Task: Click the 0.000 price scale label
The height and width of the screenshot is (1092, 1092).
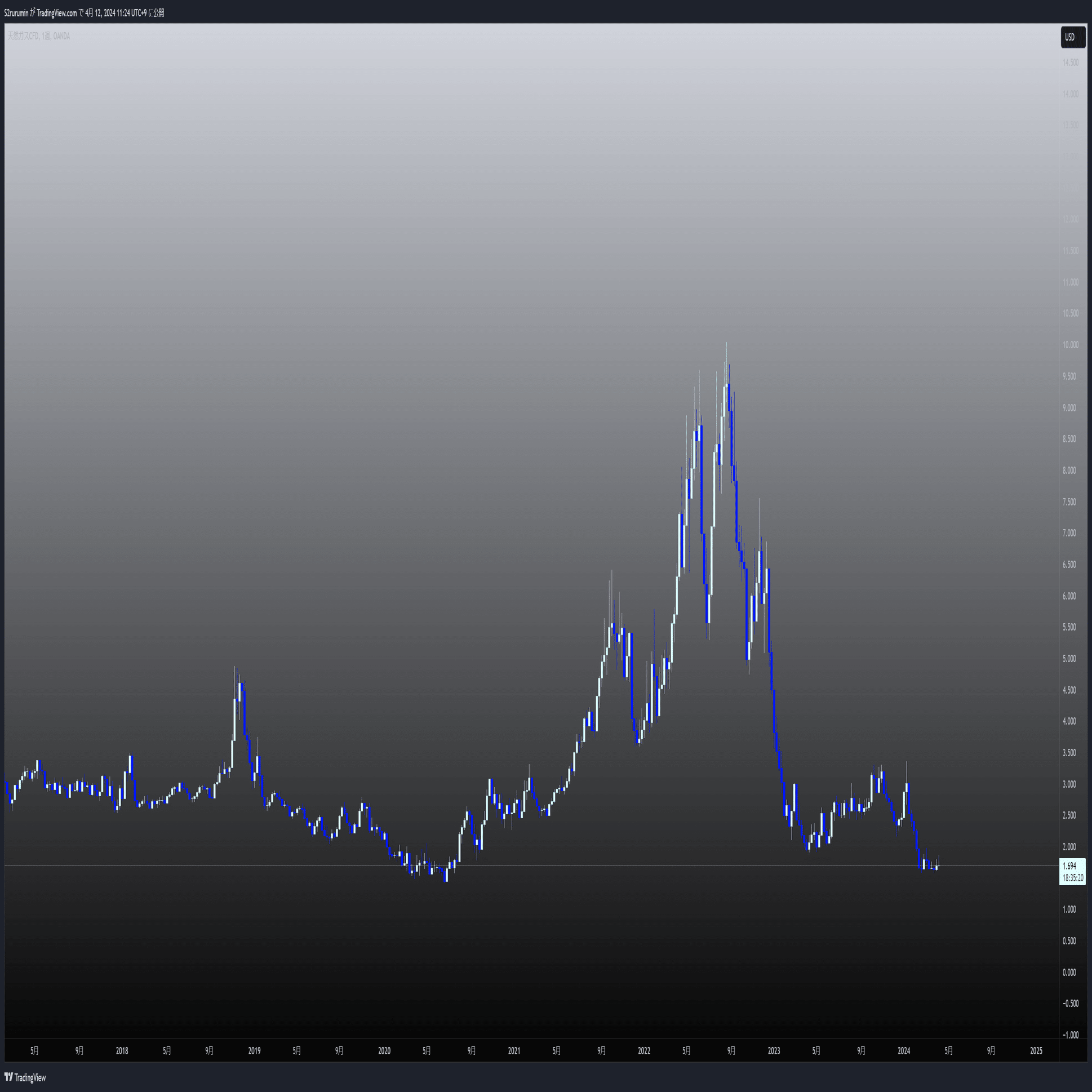Action: pyautogui.click(x=1069, y=972)
